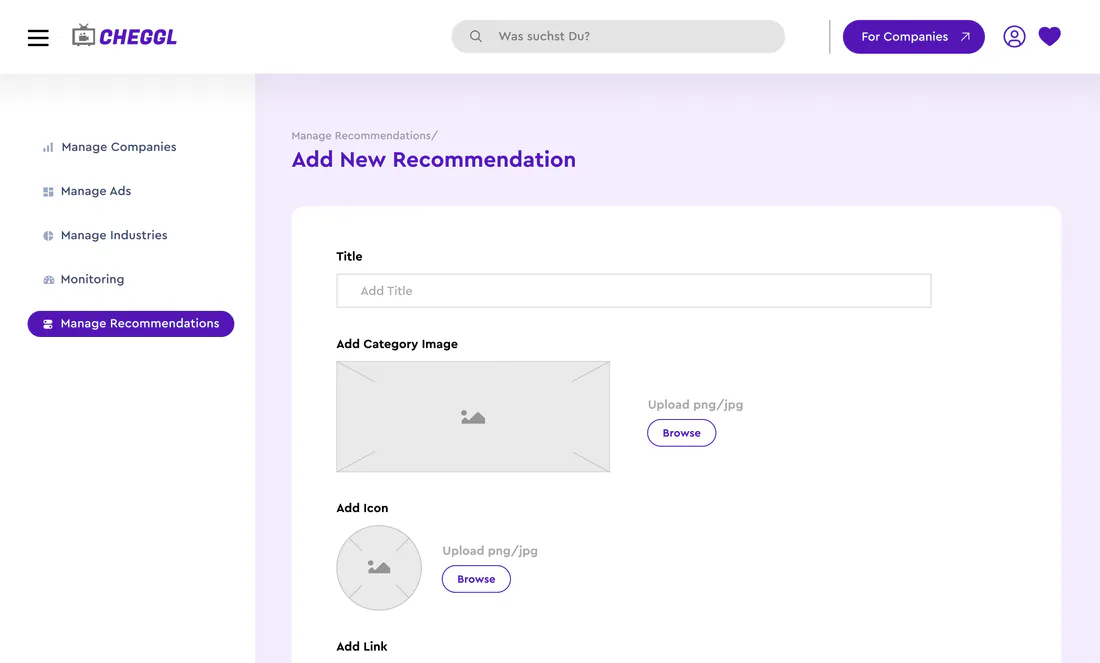Click the search magnifier icon

click(476, 36)
